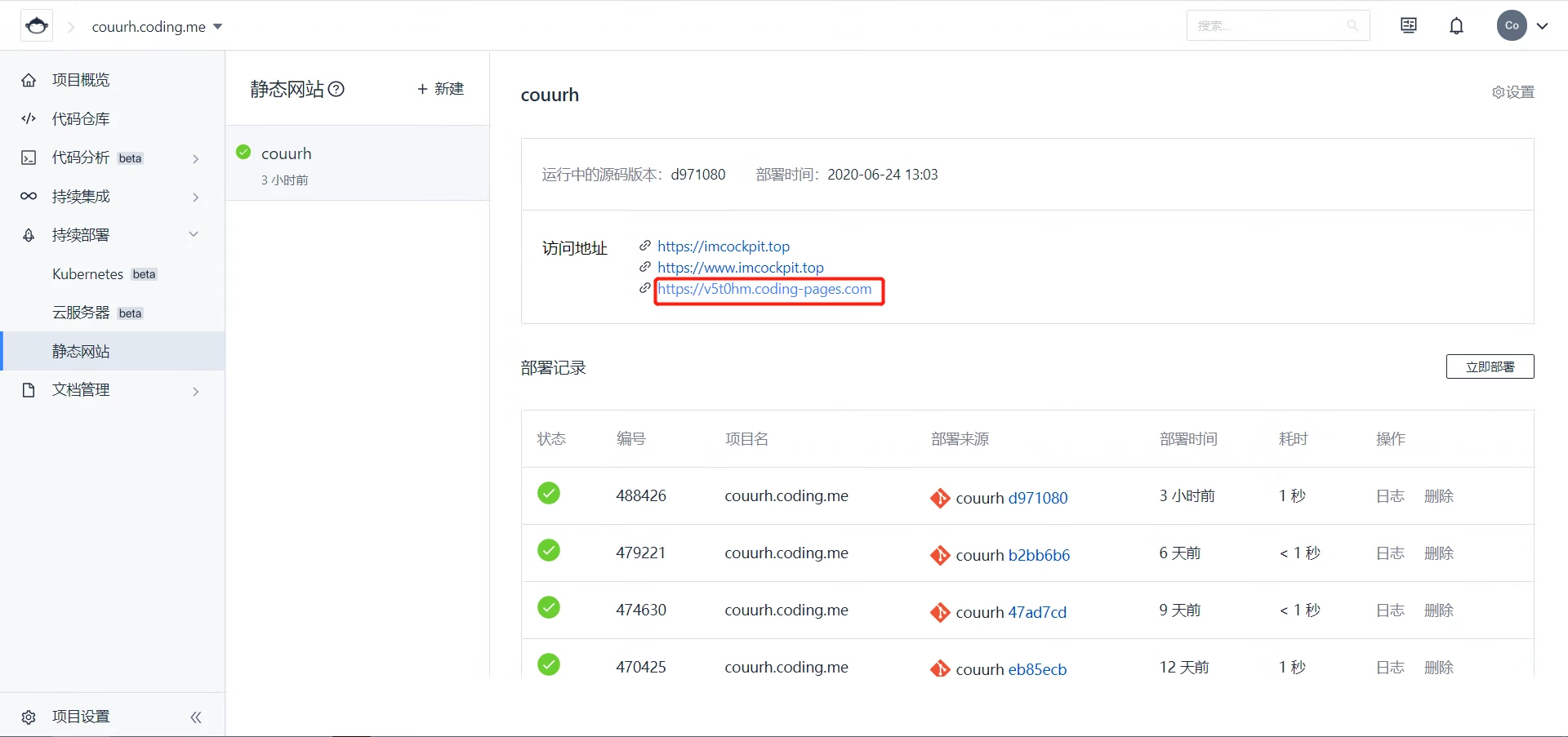The height and width of the screenshot is (737, 1568).
Task: Open commit d971080 in deployment table
Action: (x=1038, y=498)
